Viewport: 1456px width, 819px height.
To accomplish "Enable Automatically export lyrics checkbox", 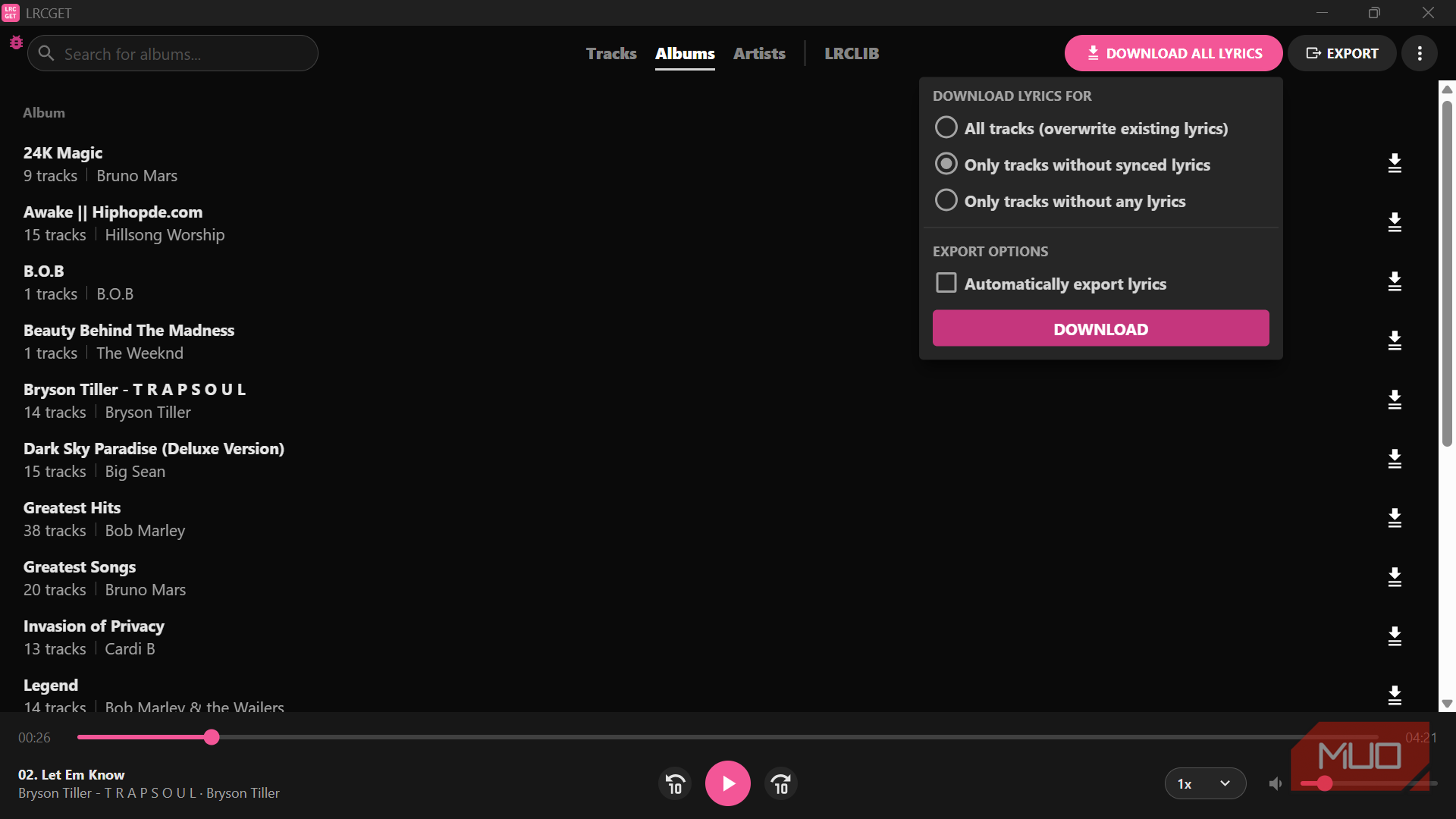I will pyautogui.click(x=946, y=283).
